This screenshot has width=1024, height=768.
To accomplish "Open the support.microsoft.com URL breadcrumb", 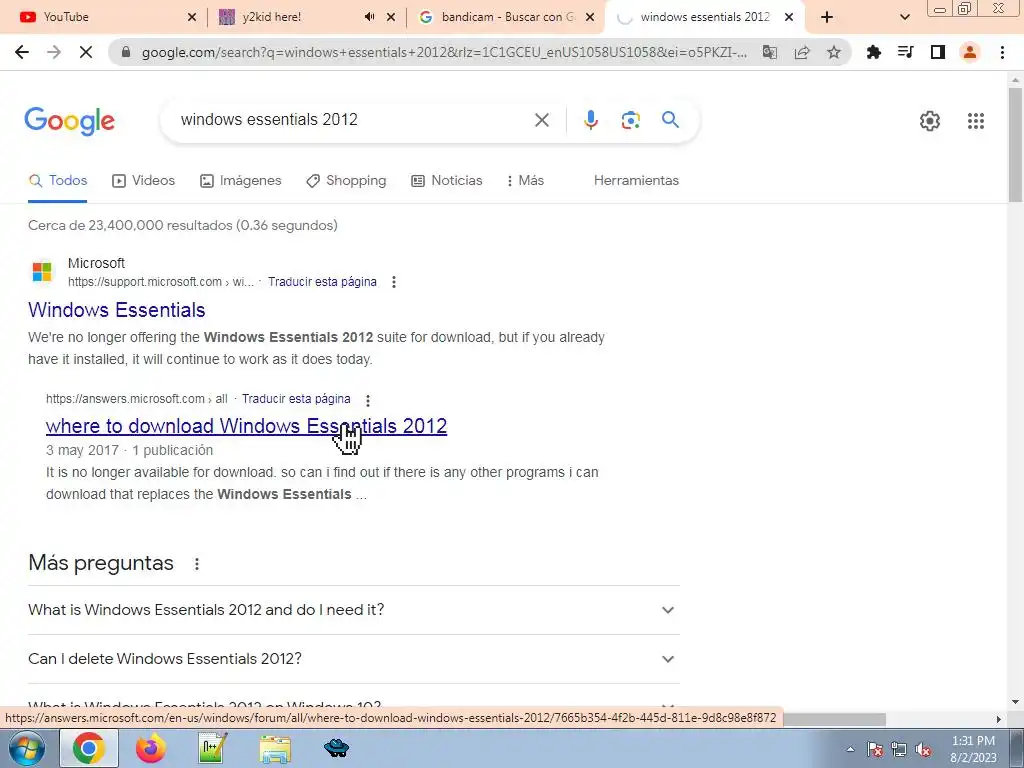I will point(161,282).
